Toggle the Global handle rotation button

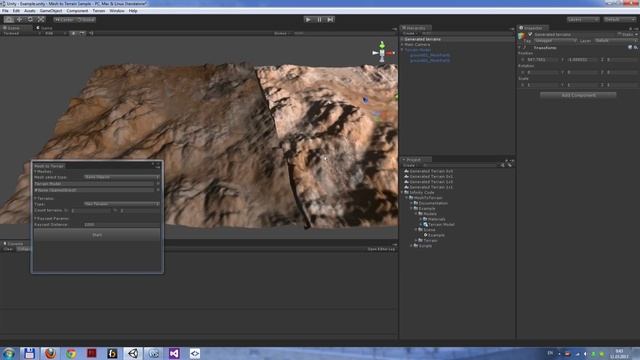(x=86, y=20)
